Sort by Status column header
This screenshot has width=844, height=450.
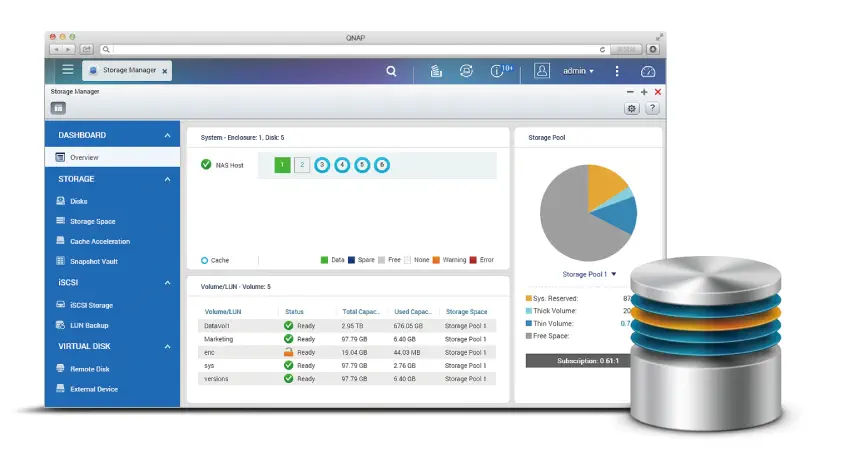click(294, 312)
